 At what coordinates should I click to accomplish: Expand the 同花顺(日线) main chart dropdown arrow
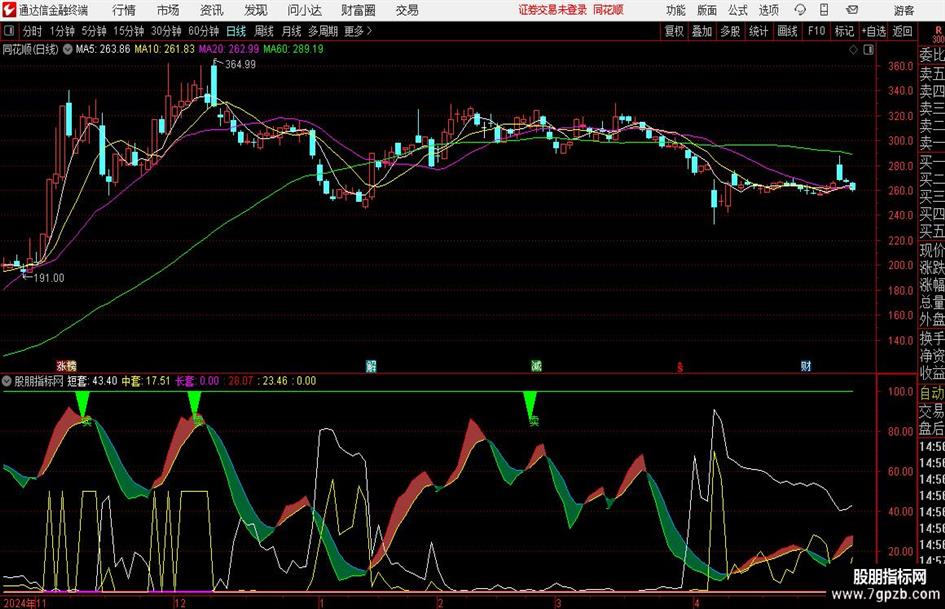(x=67, y=49)
